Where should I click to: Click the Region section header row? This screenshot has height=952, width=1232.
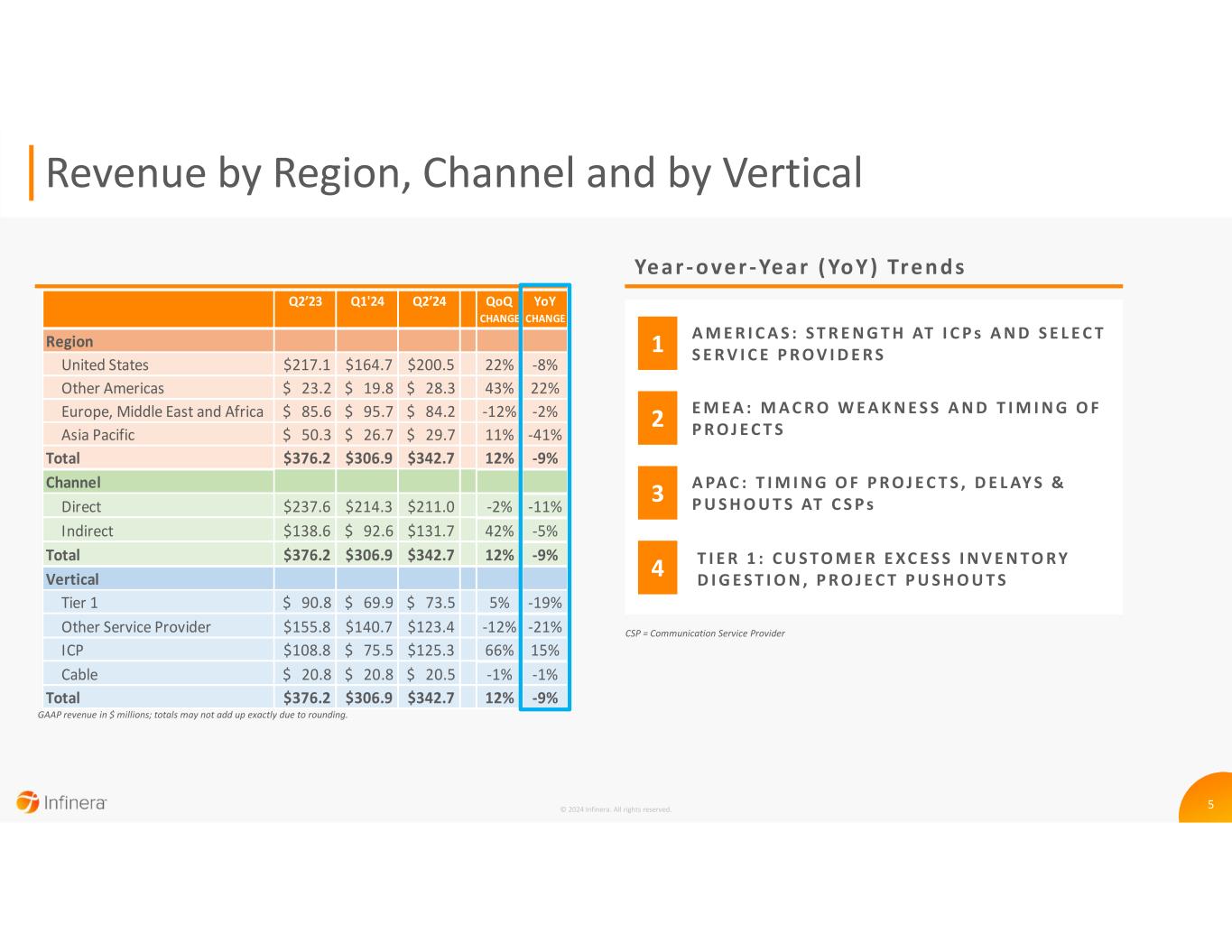(69, 341)
